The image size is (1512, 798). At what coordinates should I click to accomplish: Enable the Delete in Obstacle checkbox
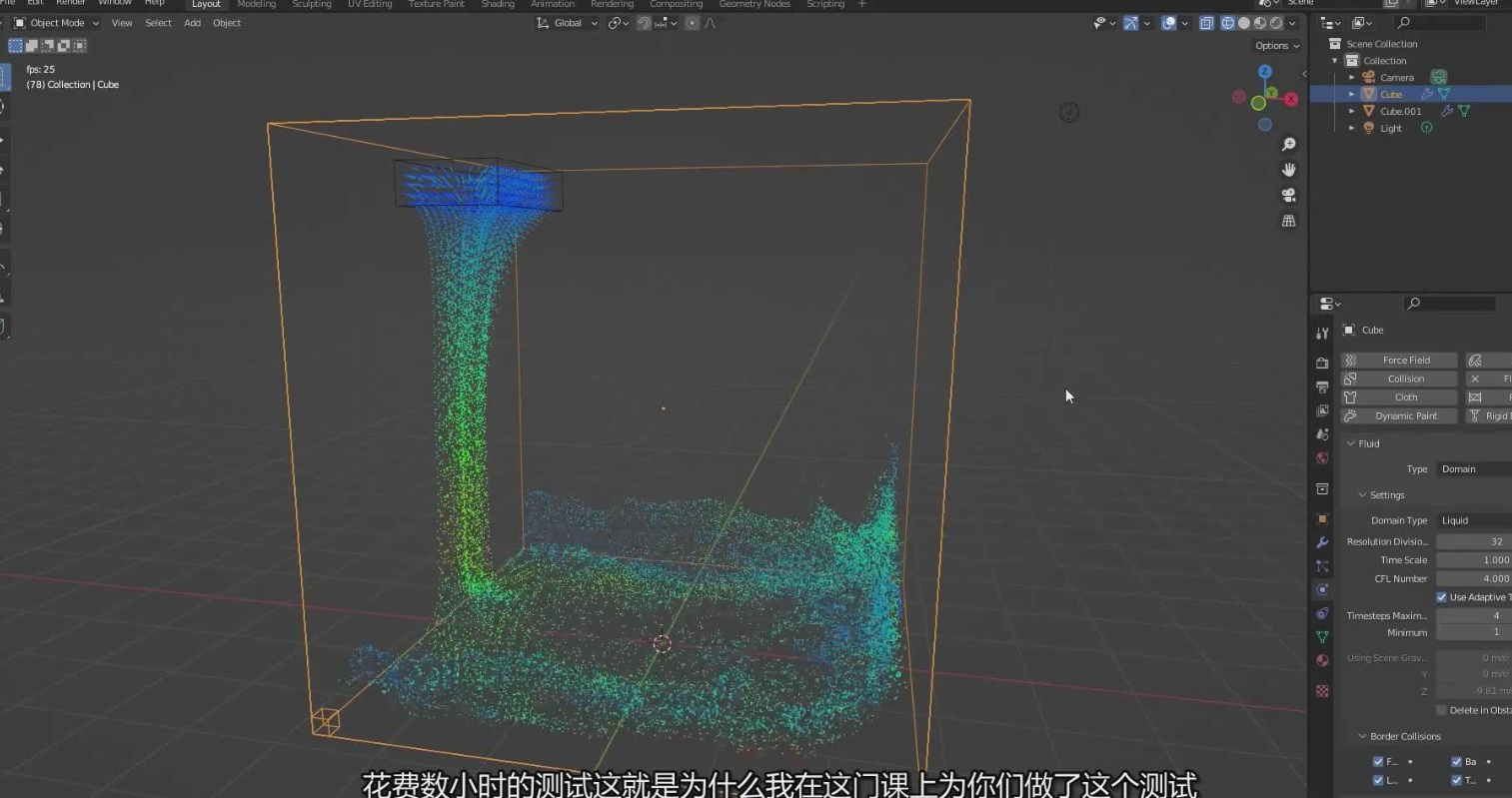pos(1441,710)
